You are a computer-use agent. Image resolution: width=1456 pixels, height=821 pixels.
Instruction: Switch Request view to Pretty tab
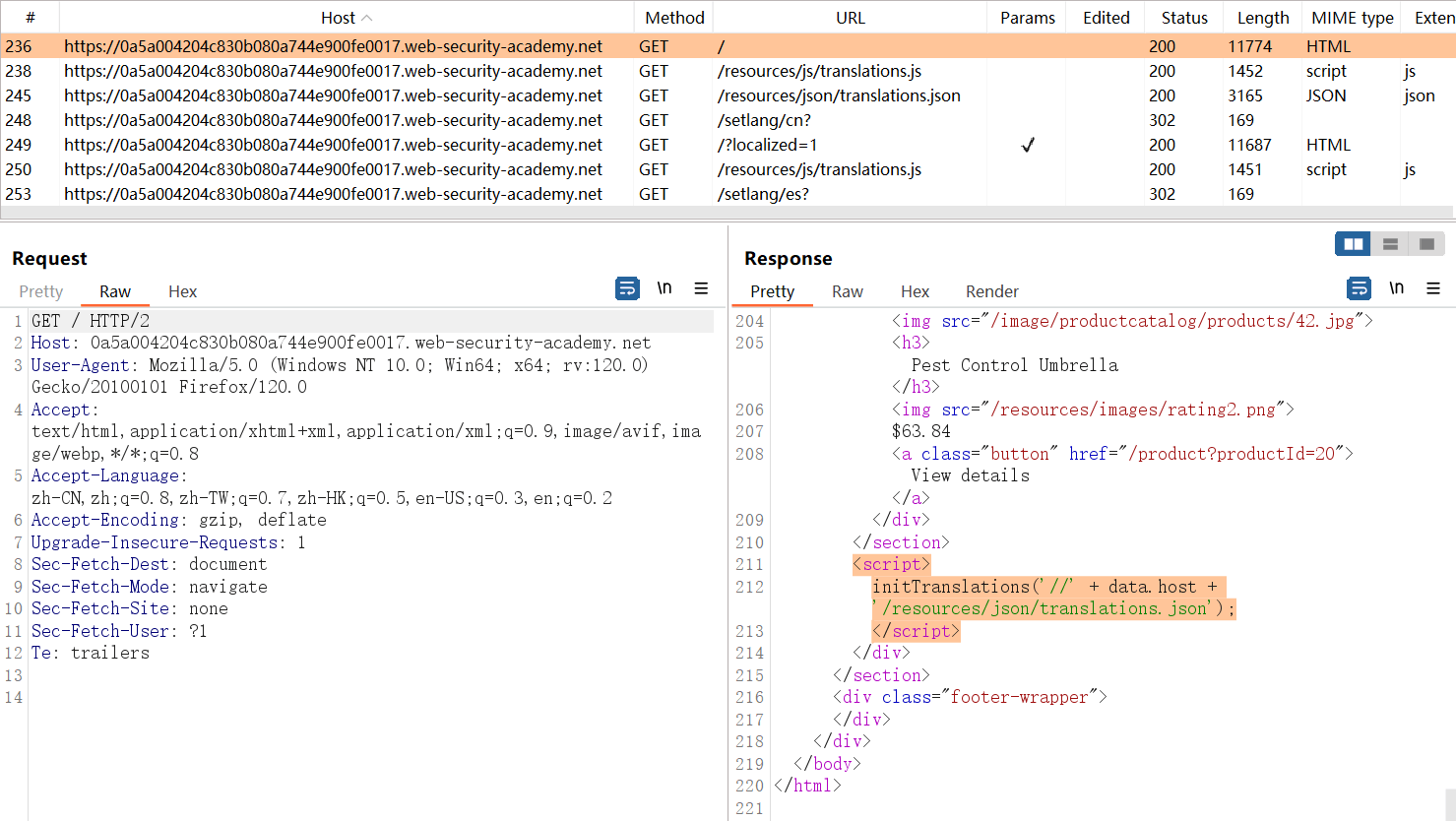pyautogui.click(x=41, y=291)
